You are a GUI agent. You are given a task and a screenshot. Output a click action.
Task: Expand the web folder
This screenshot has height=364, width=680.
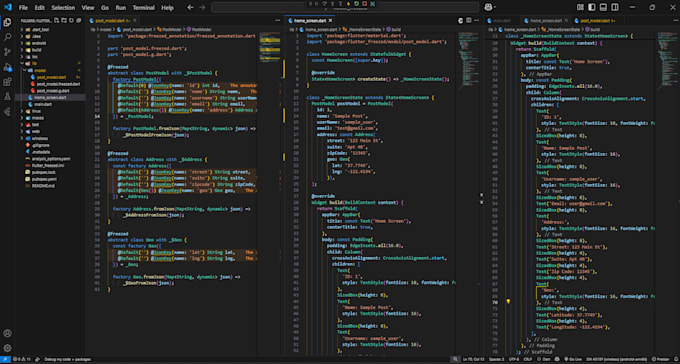point(36,131)
